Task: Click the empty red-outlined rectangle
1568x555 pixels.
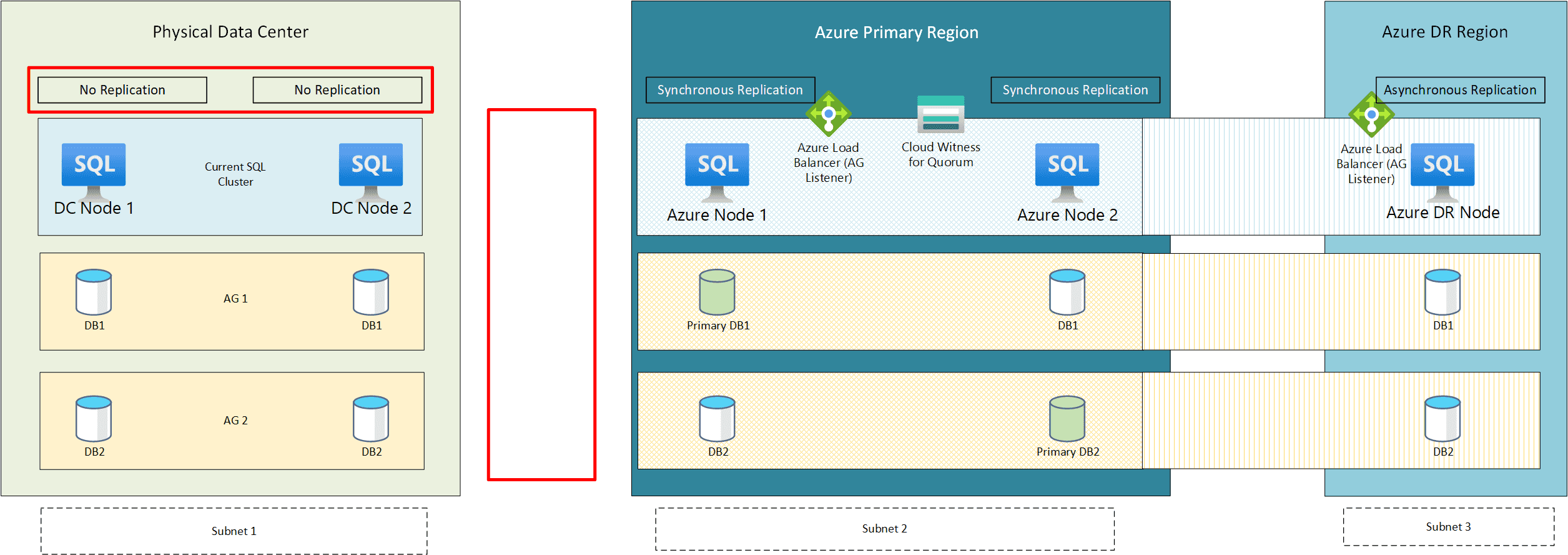Action: point(541,294)
